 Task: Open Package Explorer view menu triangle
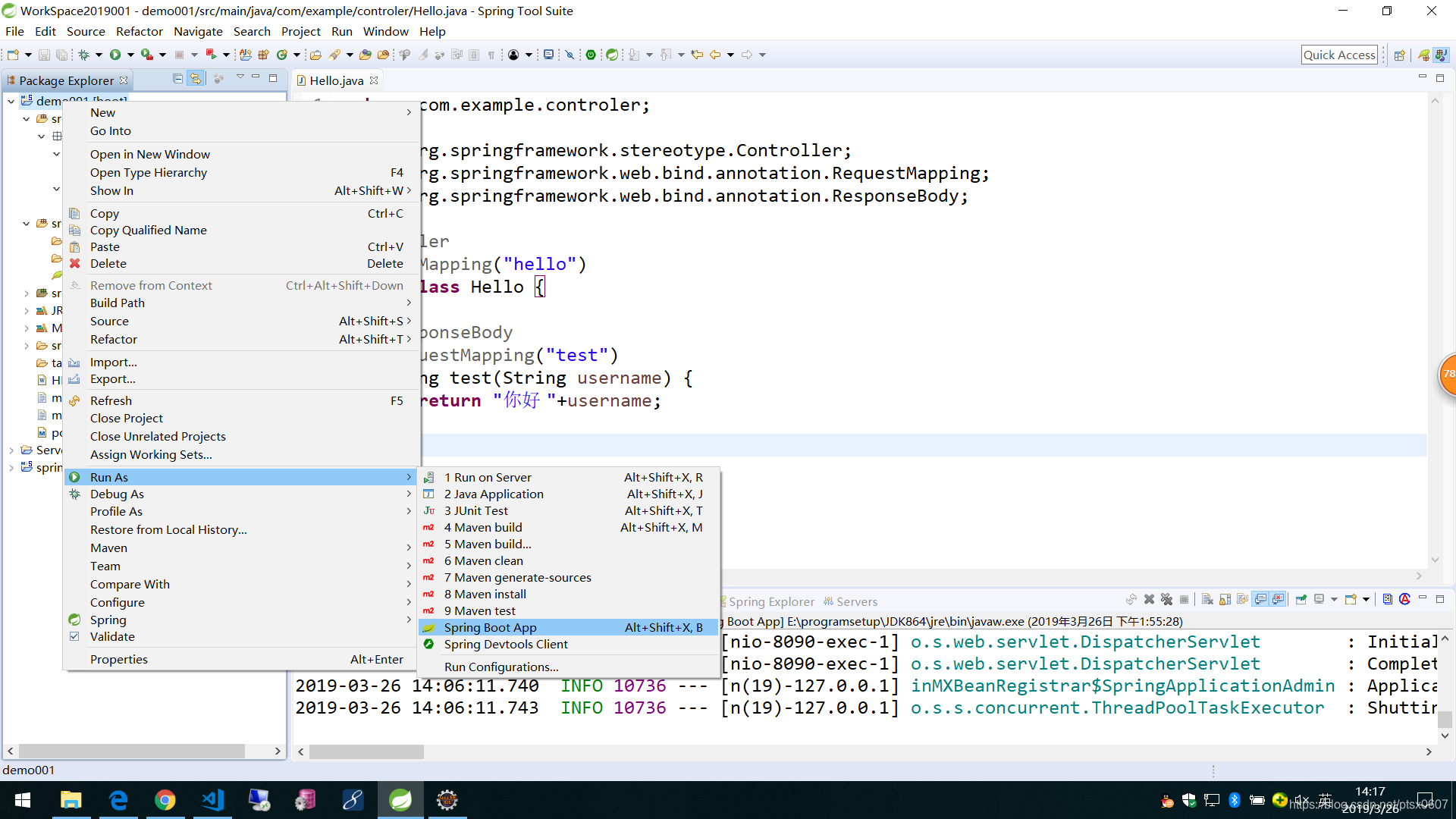(x=240, y=77)
